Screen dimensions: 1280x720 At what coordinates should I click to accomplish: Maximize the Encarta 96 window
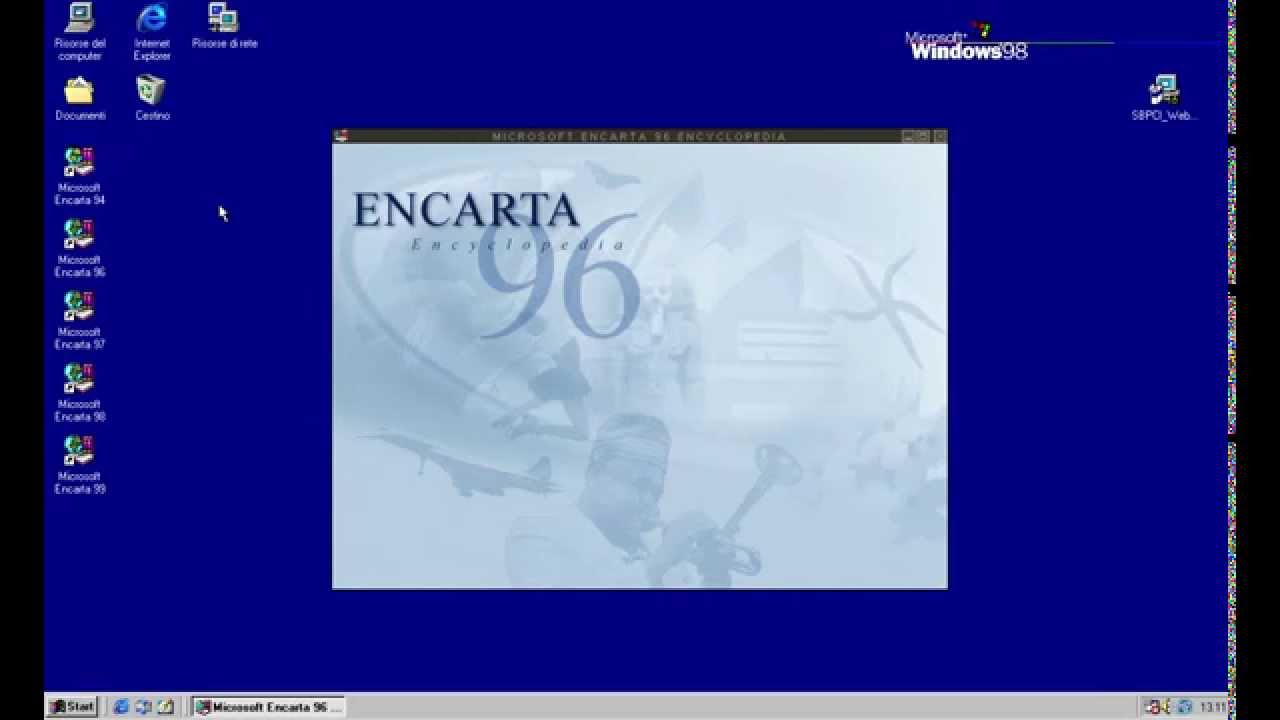click(x=923, y=136)
